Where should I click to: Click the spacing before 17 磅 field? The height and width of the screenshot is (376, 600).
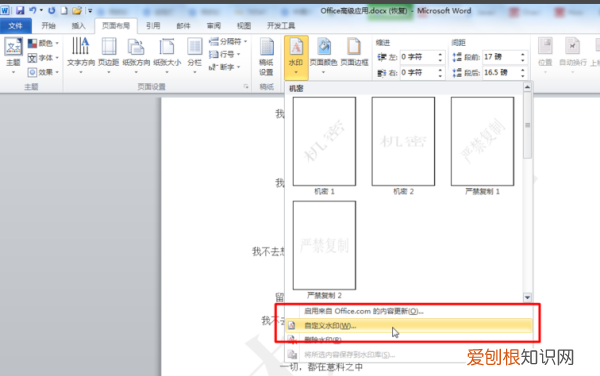pyautogui.click(x=501, y=57)
